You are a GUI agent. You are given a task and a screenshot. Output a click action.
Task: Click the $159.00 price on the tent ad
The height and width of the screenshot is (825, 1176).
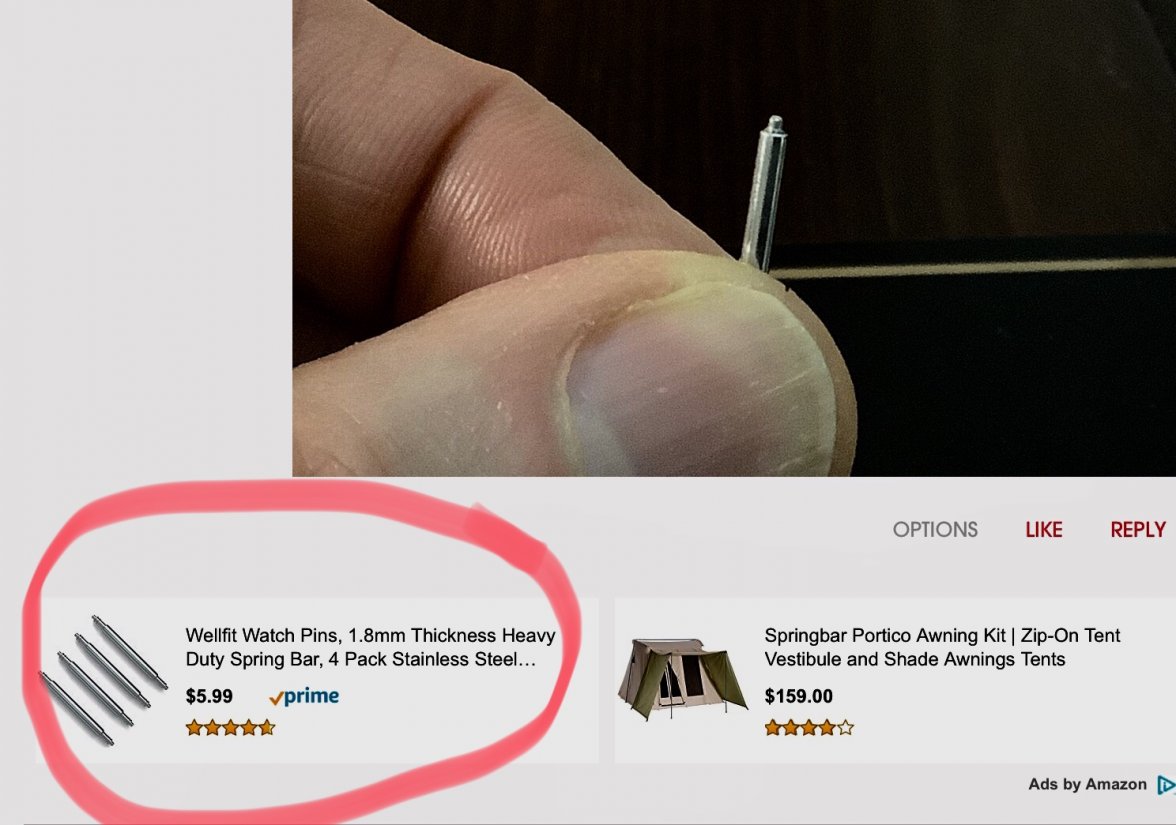tap(799, 696)
